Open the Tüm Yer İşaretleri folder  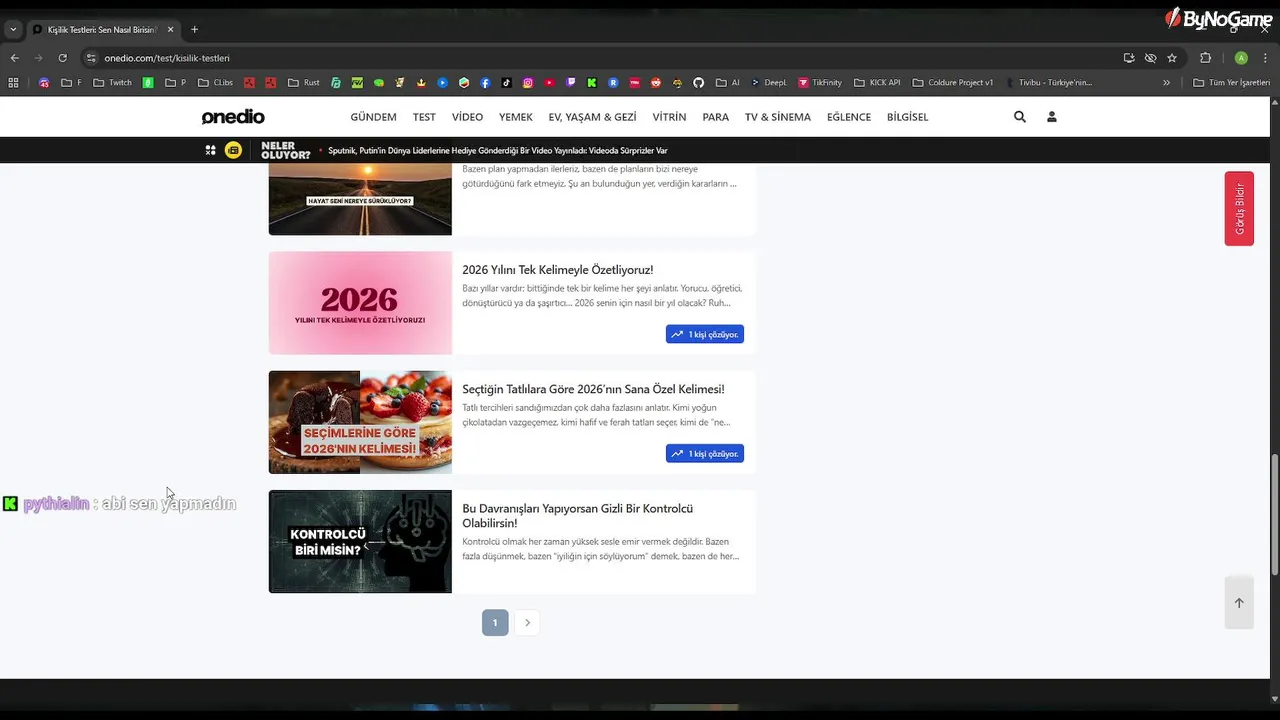pyautogui.click(x=1232, y=83)
